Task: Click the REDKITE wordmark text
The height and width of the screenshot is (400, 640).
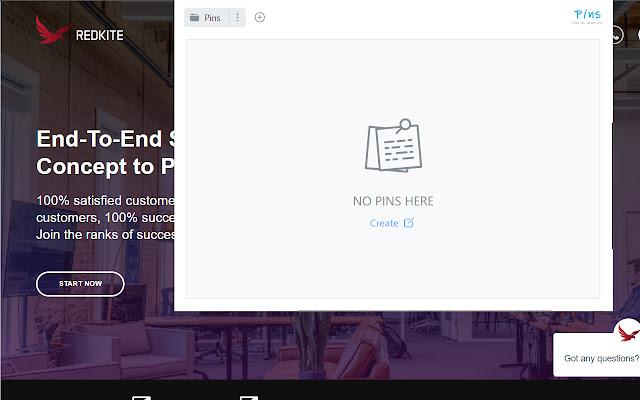Action: pos(100,36)
